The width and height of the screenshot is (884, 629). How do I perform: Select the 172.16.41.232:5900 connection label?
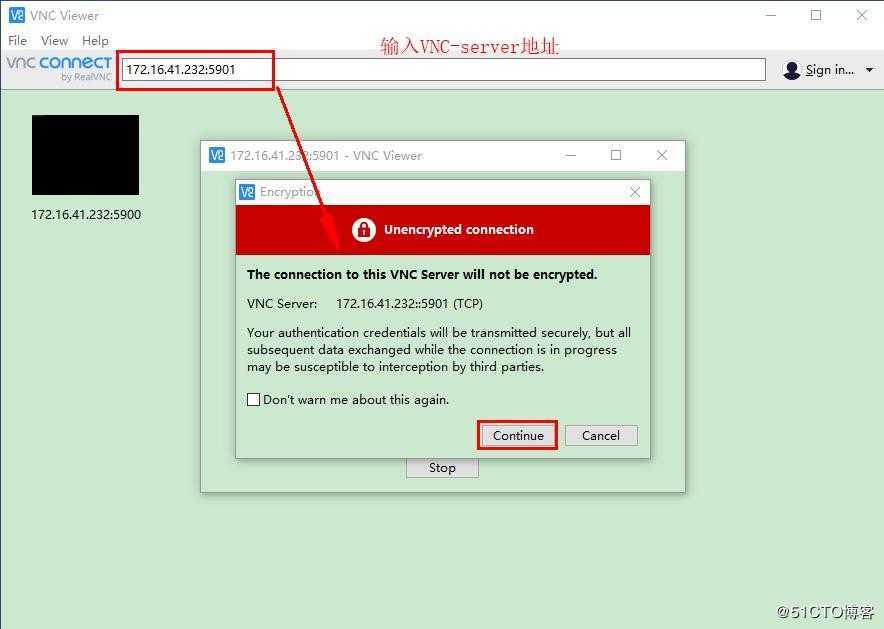click(x=86, y=215)
